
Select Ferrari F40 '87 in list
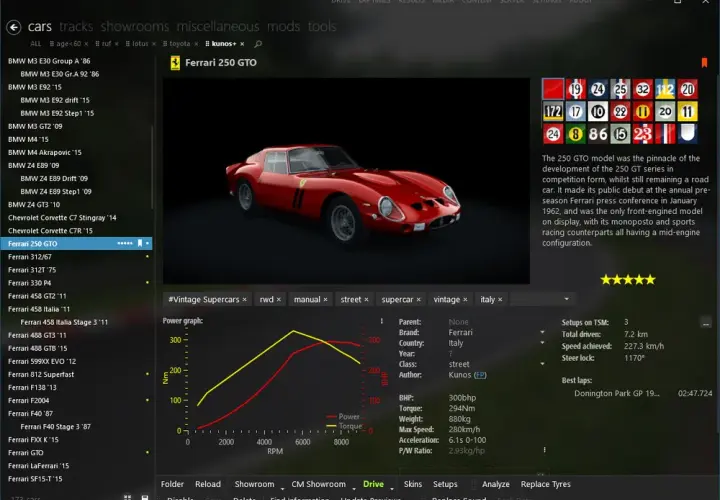pyautogui.click(x=76, y=414)
